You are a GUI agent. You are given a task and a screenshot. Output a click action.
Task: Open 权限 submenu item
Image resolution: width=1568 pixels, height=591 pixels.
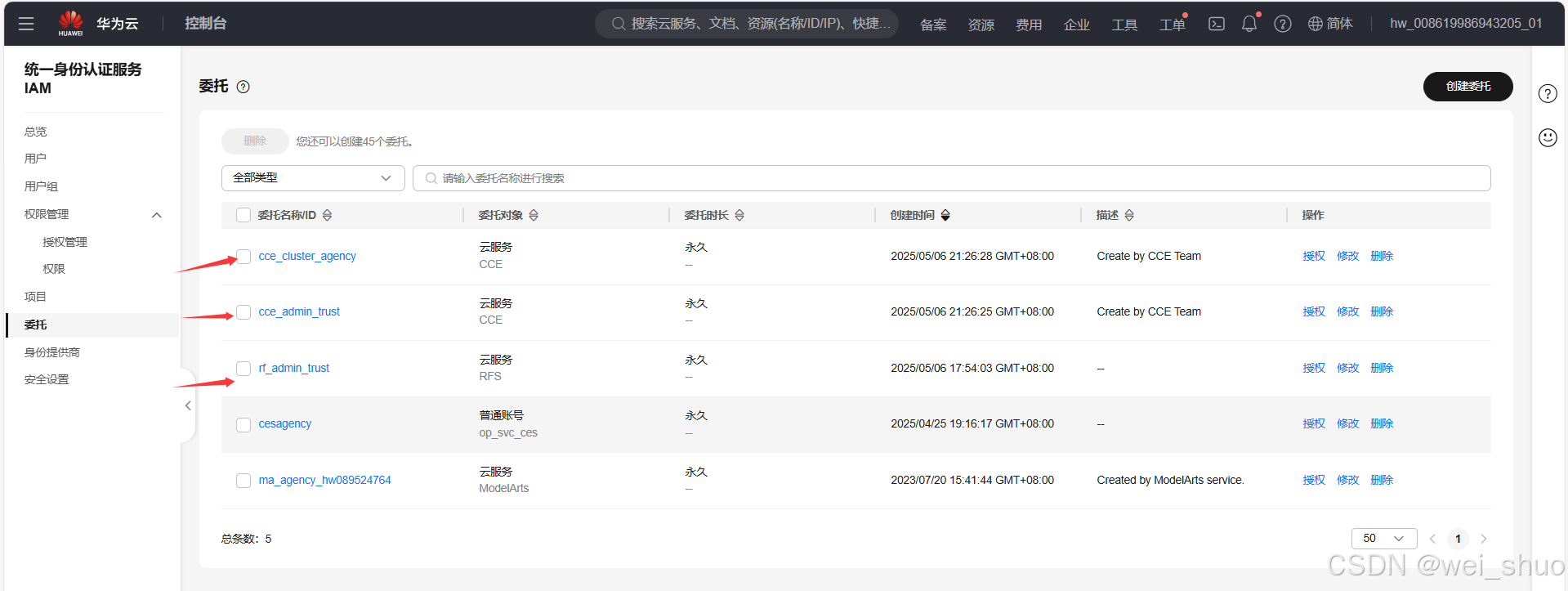click(x=54, y=269)
